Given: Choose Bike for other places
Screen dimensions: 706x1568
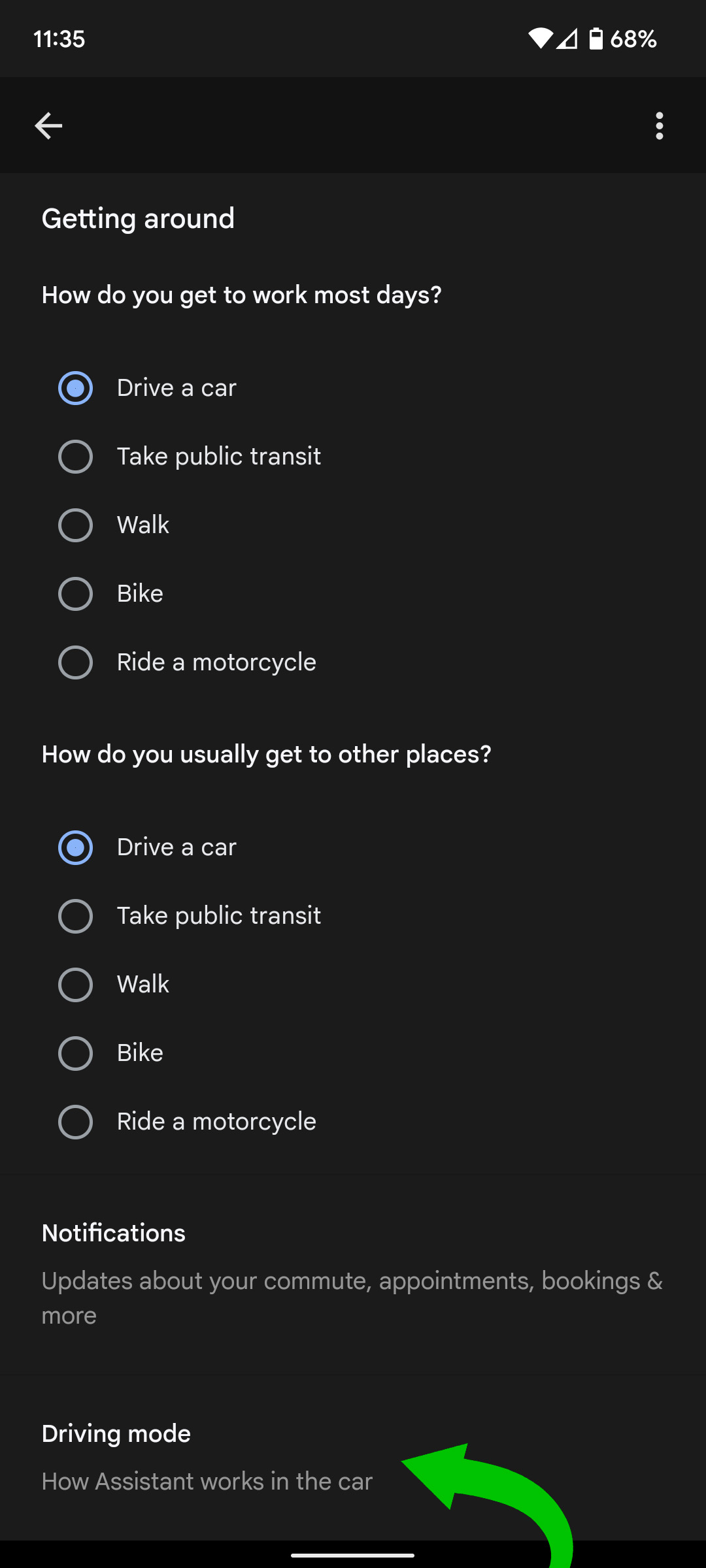Looking at the screenshot, I should click(76, 1053).
